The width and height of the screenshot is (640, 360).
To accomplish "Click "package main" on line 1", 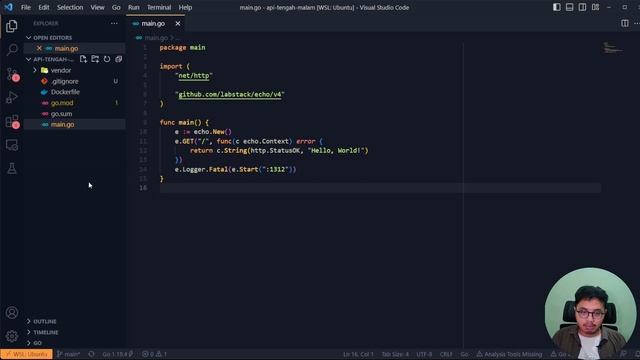I will [x=182, y=48].
